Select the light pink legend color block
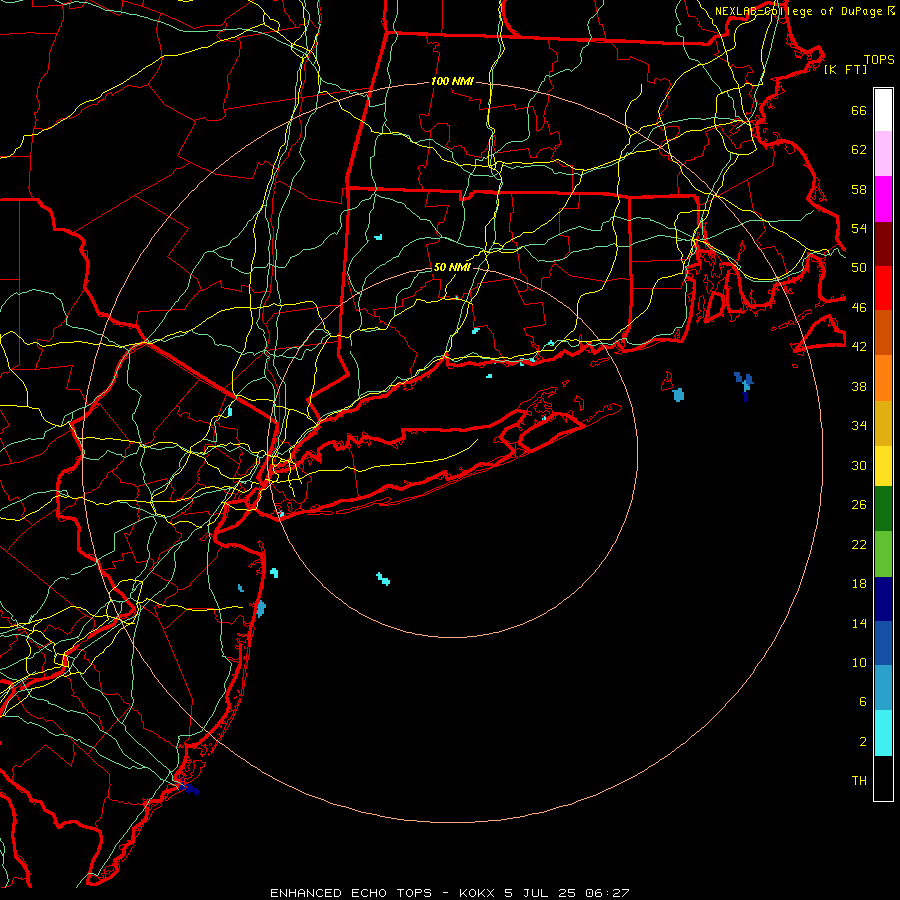 883,153
